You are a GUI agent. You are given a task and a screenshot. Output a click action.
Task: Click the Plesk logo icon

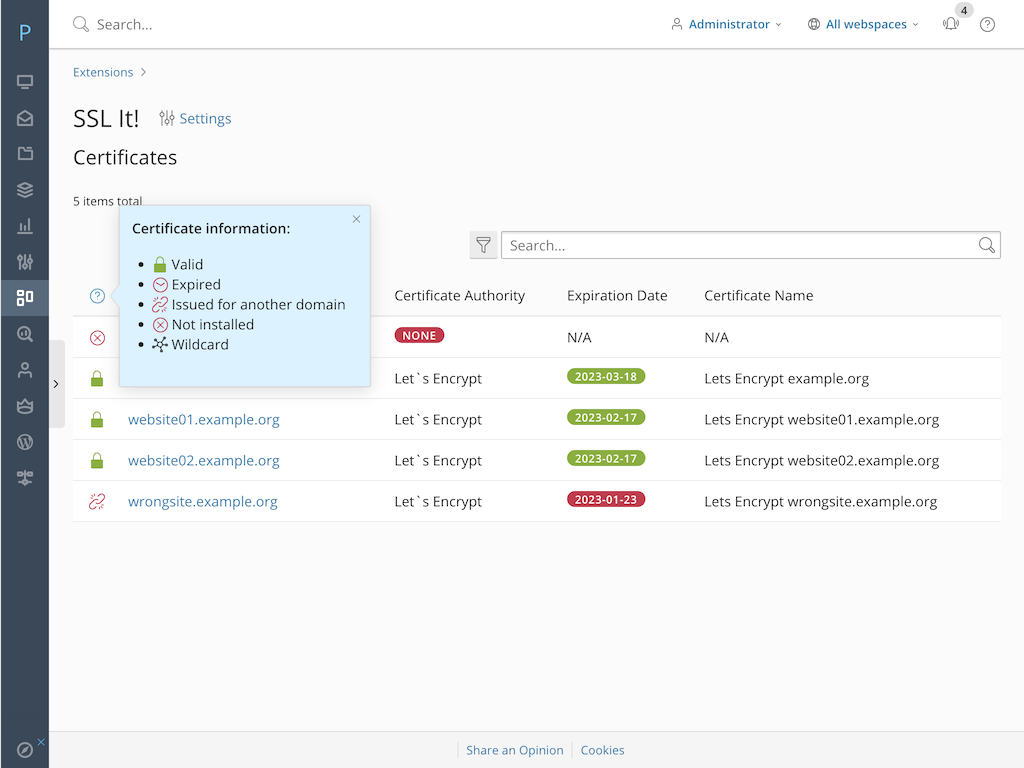pyautogui.click(x=25, y=33)
